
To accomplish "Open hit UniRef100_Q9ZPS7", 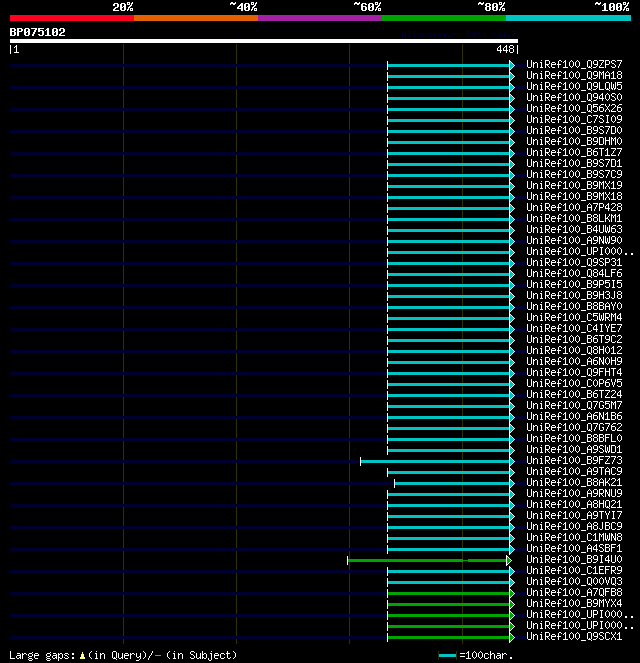I will click(x=574, y=64).
